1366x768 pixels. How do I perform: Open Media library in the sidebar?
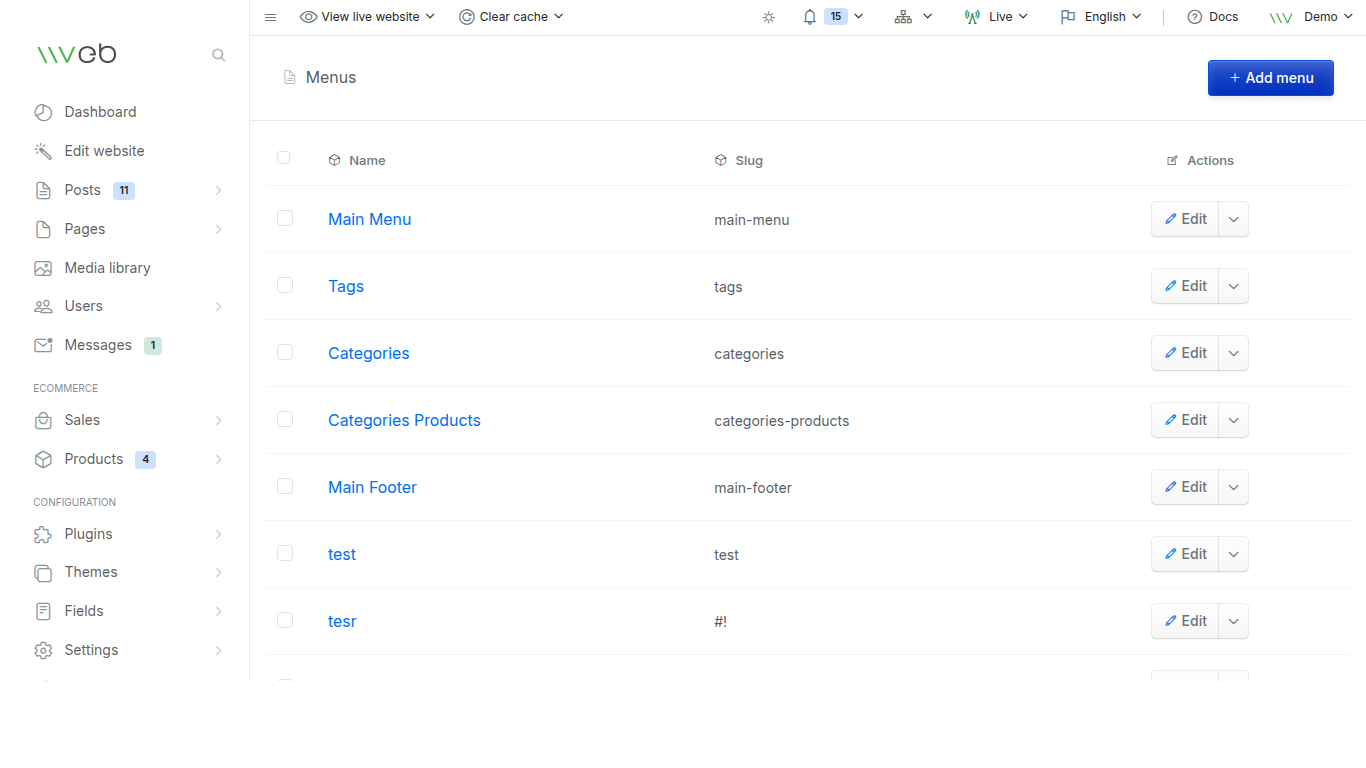tap(107, 268)
